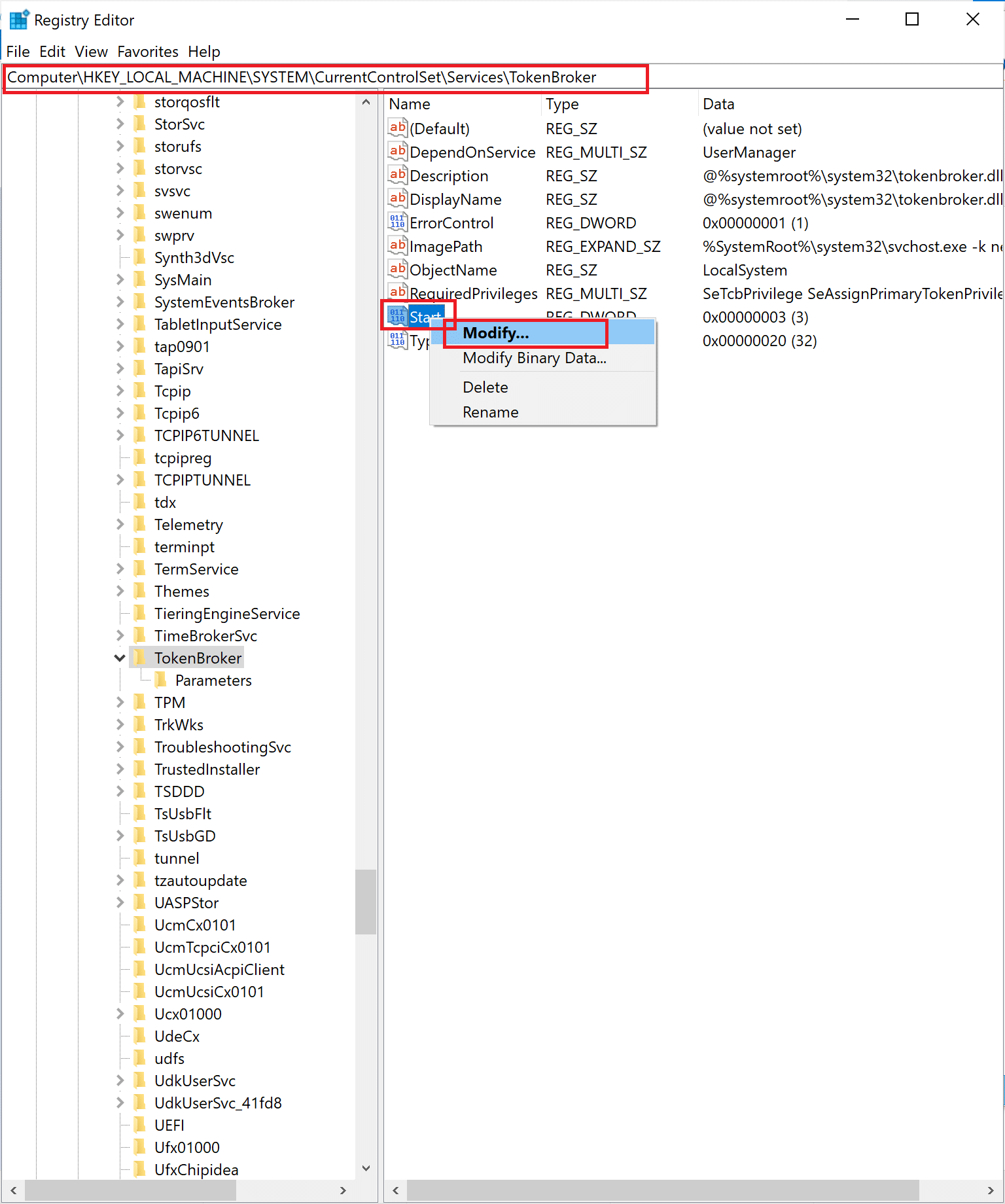Image resolution: width=1005 pixels, height=1204 pixels.
Task: Expand the TrkWks key
Action: 120,724
